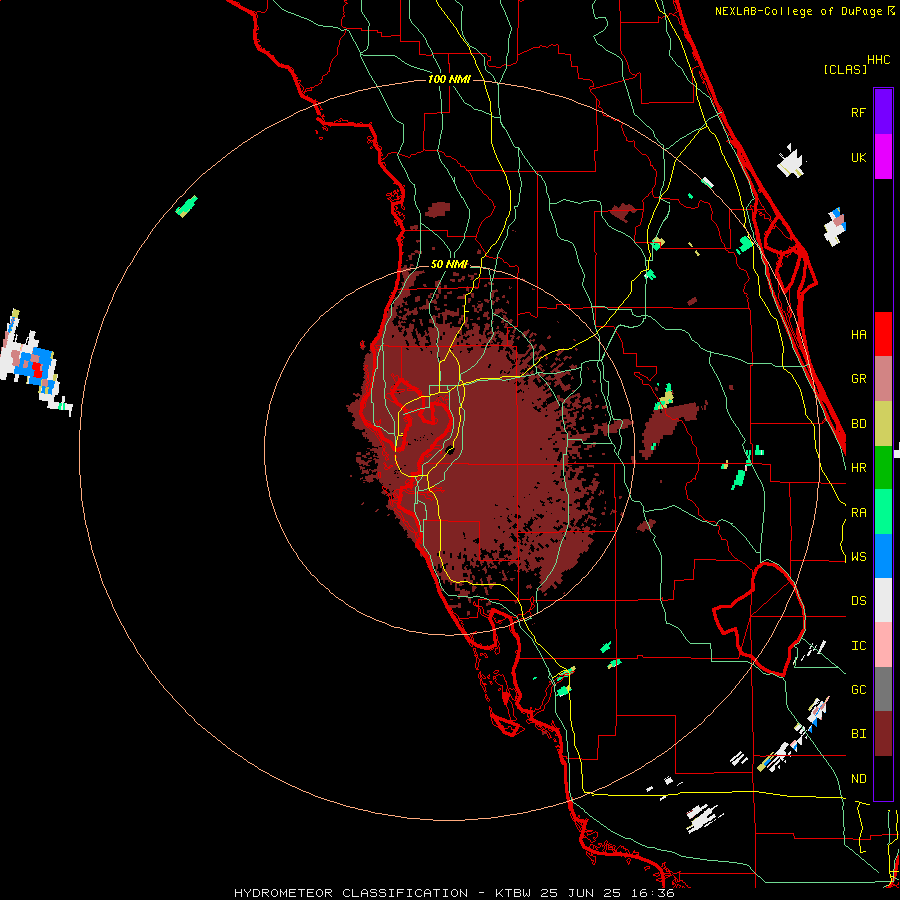
Task: Click the 100 NMI range ring label
Action: coord(449,79)
